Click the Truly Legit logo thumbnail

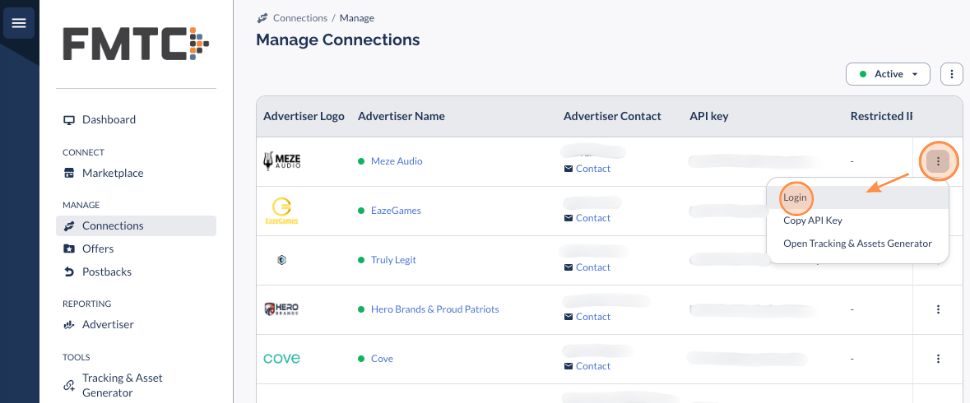tap(282, 260)
